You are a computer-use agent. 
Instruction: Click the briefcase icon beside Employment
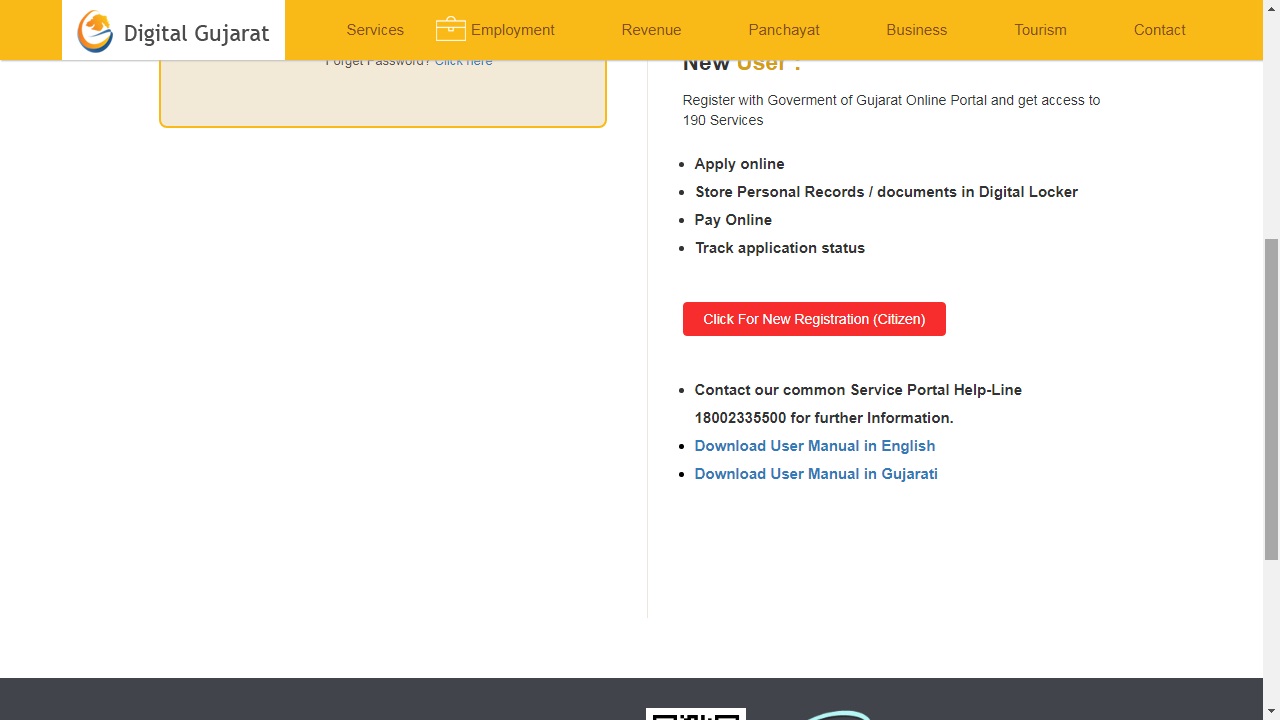tap(450, 29)
